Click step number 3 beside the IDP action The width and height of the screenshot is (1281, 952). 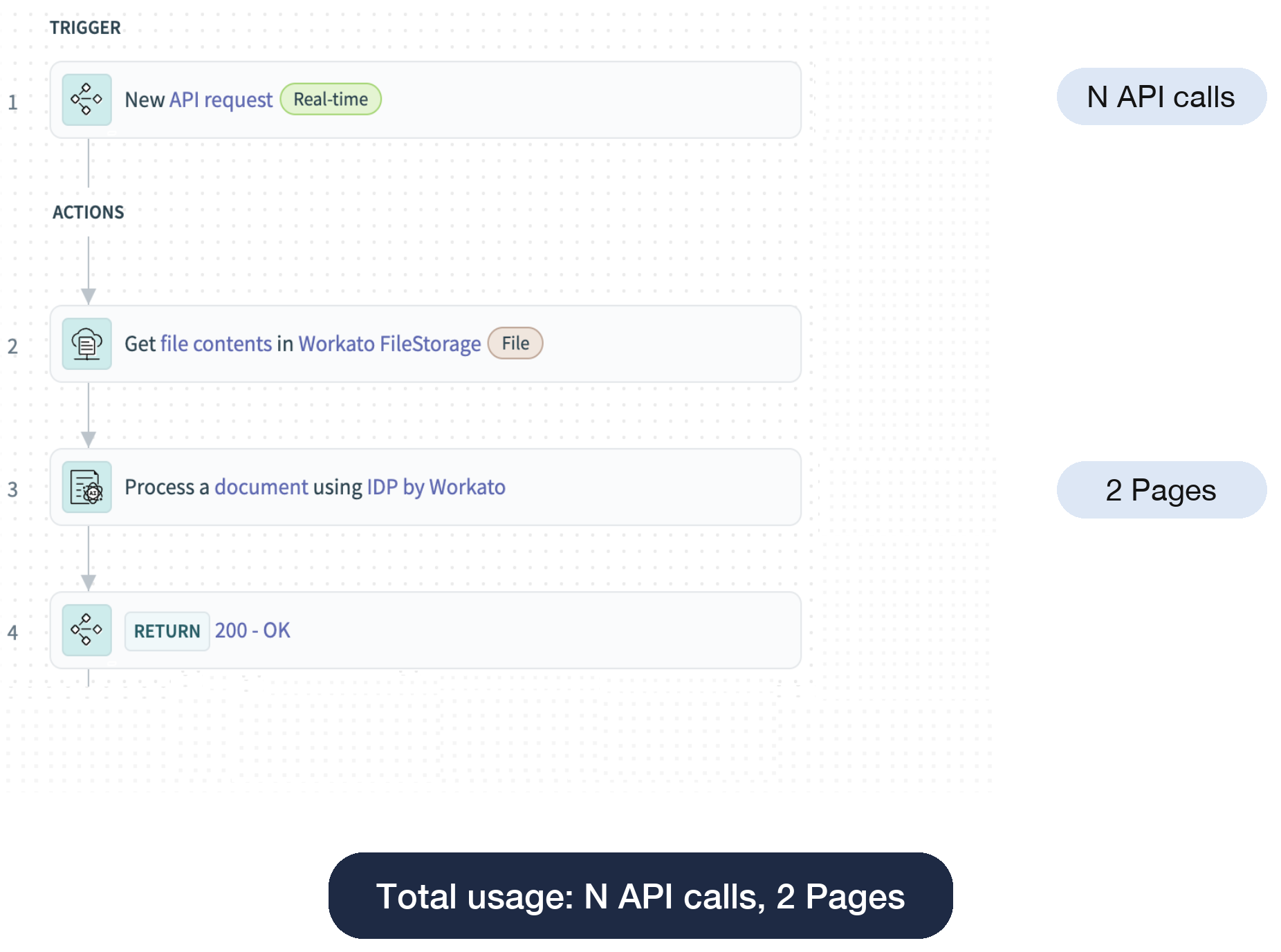point(12,489)
